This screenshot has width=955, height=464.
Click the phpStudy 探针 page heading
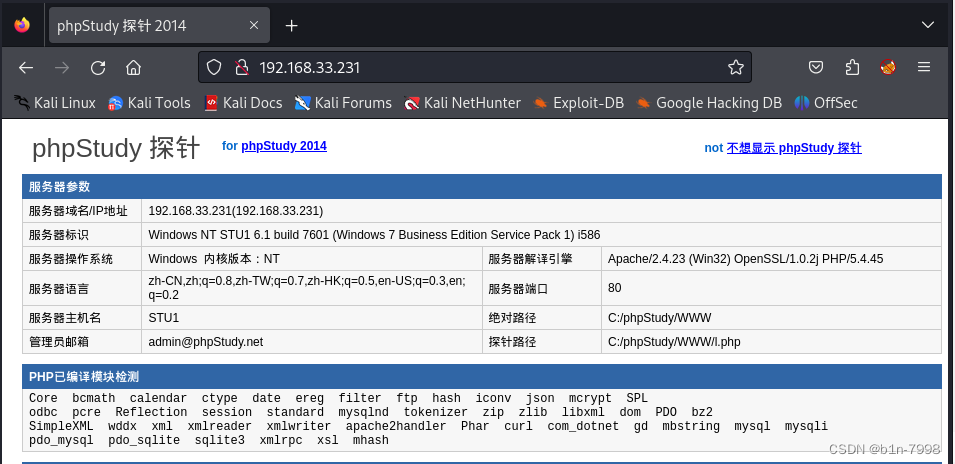pos(116,147)
